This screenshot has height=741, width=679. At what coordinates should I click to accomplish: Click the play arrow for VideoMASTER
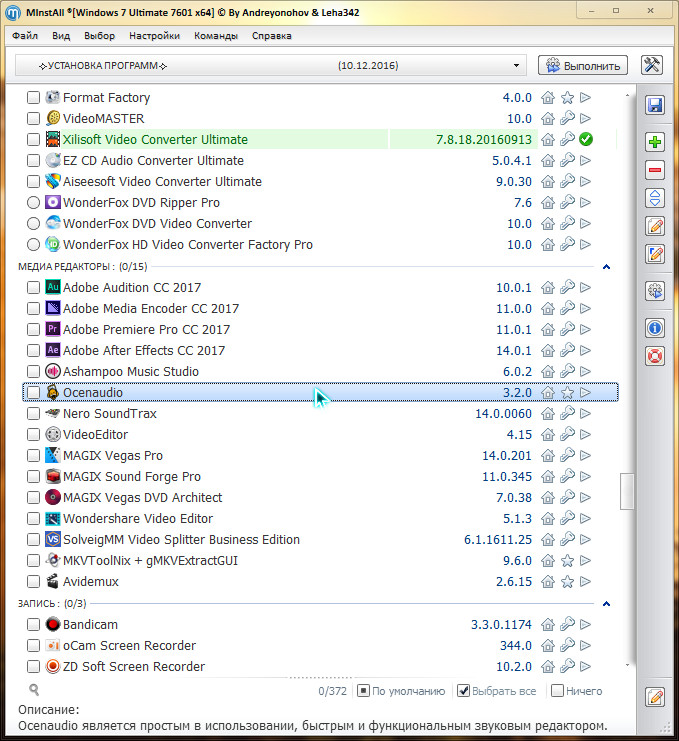pos(585,119)
